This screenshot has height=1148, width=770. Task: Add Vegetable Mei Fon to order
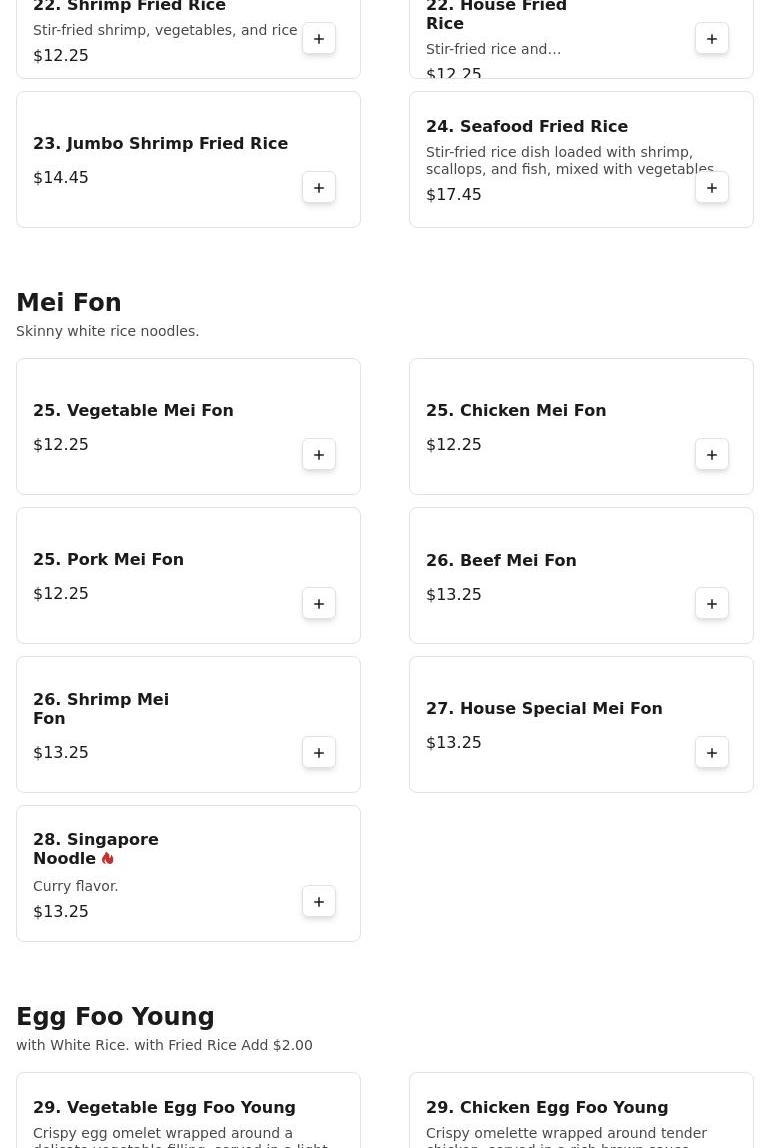tap(319, 455)
